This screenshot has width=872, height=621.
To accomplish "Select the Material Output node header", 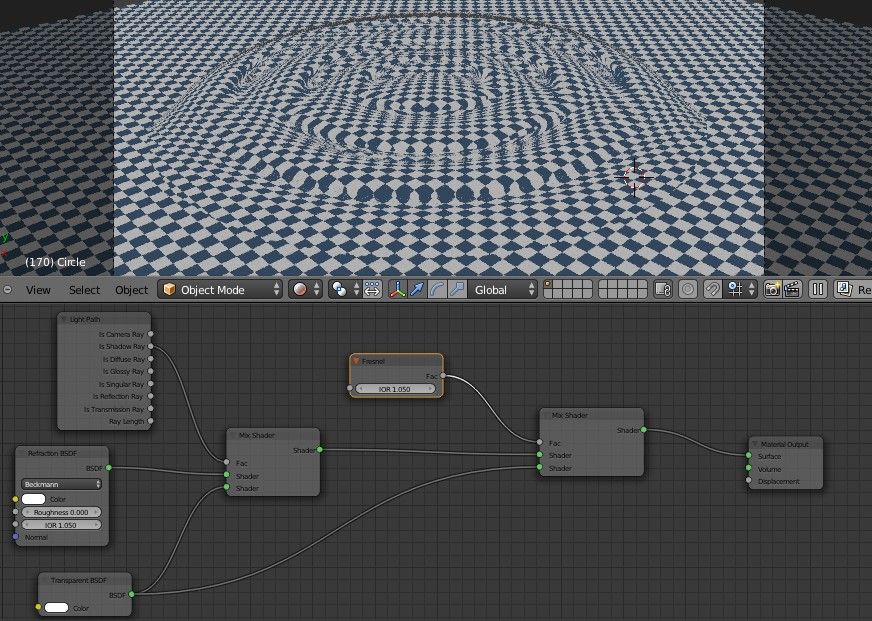I will [785, 445].
